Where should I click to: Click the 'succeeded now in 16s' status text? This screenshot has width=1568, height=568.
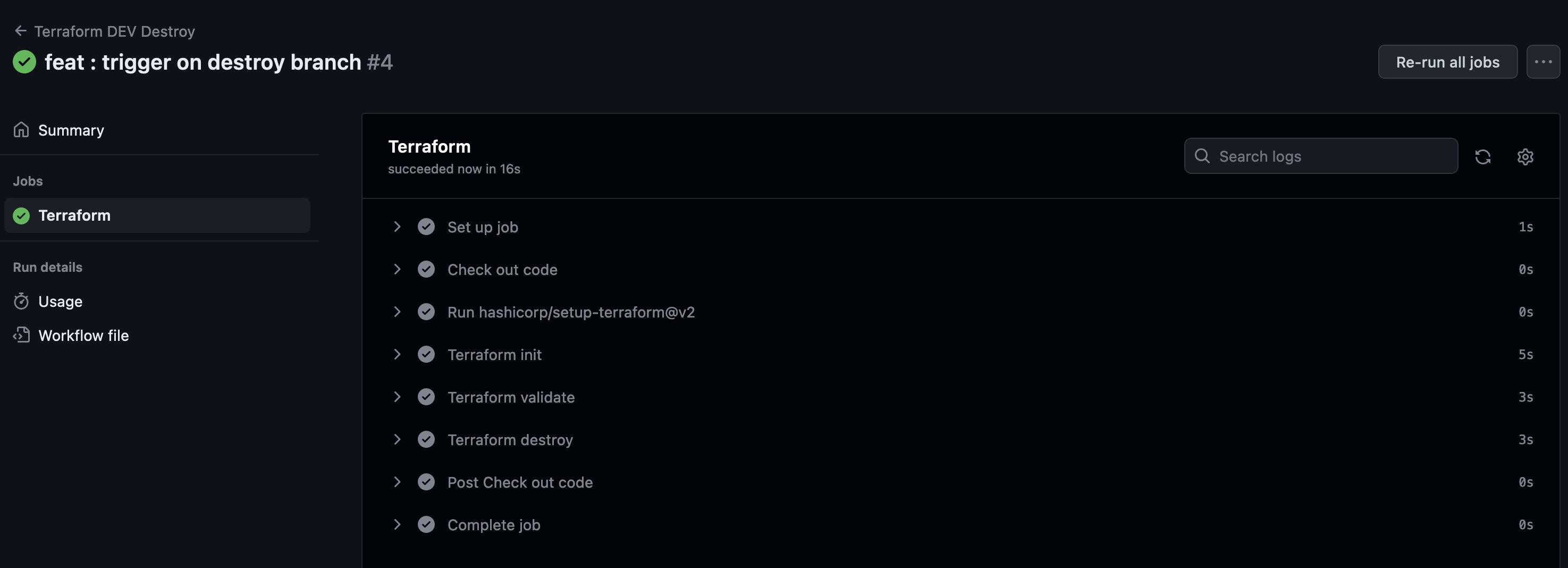[x=454, y=169]
